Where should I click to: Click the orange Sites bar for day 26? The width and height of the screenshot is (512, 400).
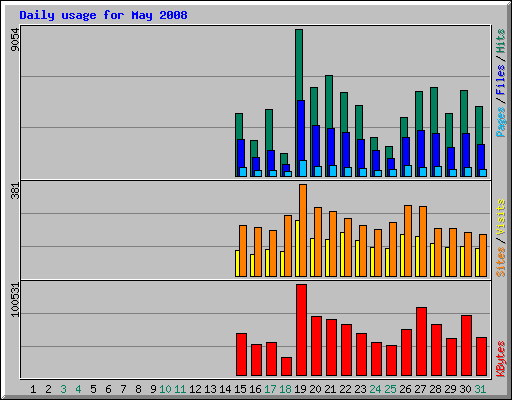click(x=408, y=241)
